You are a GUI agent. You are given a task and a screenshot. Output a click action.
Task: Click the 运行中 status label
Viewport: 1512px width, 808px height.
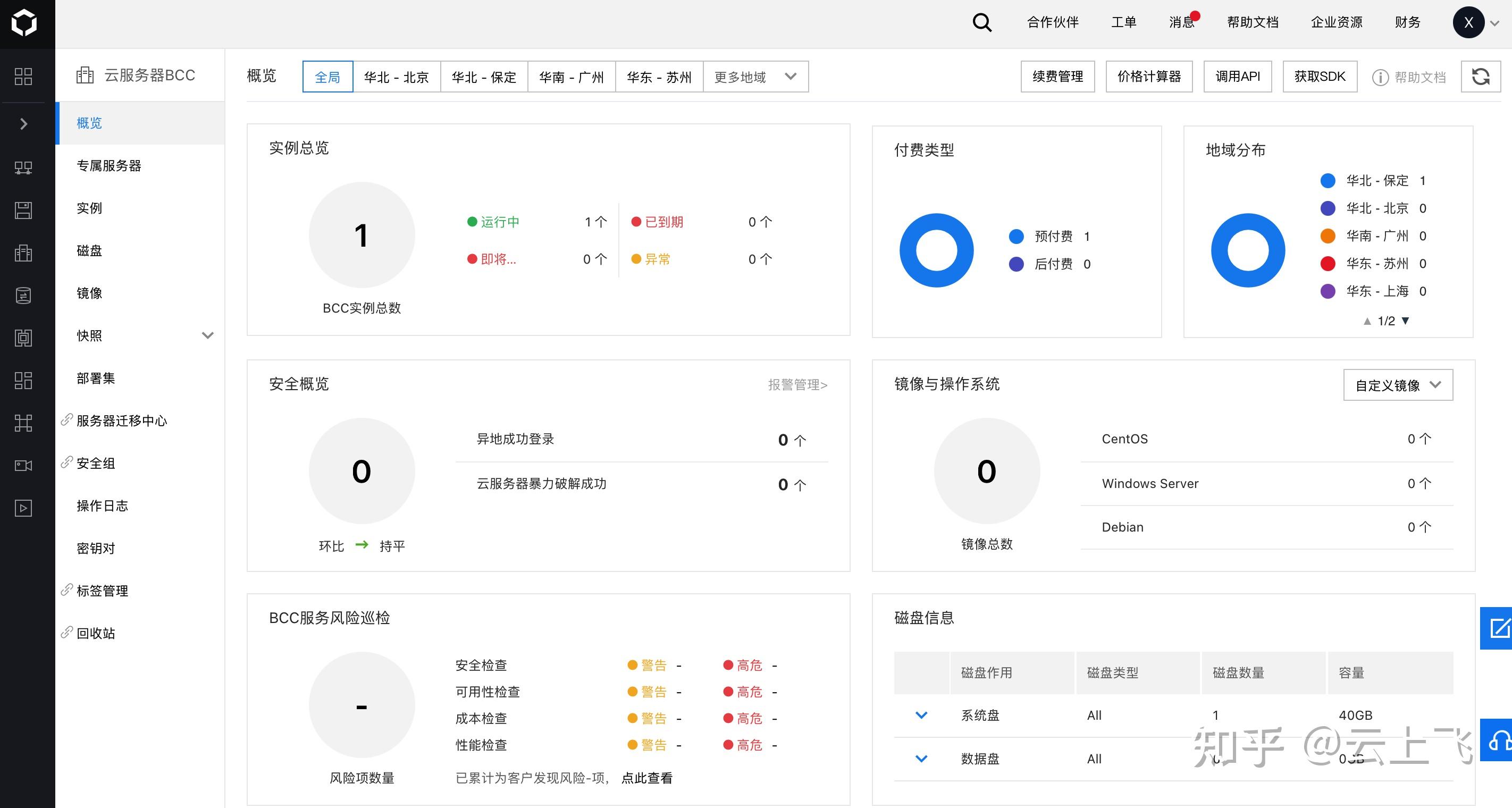pos(500,222)
